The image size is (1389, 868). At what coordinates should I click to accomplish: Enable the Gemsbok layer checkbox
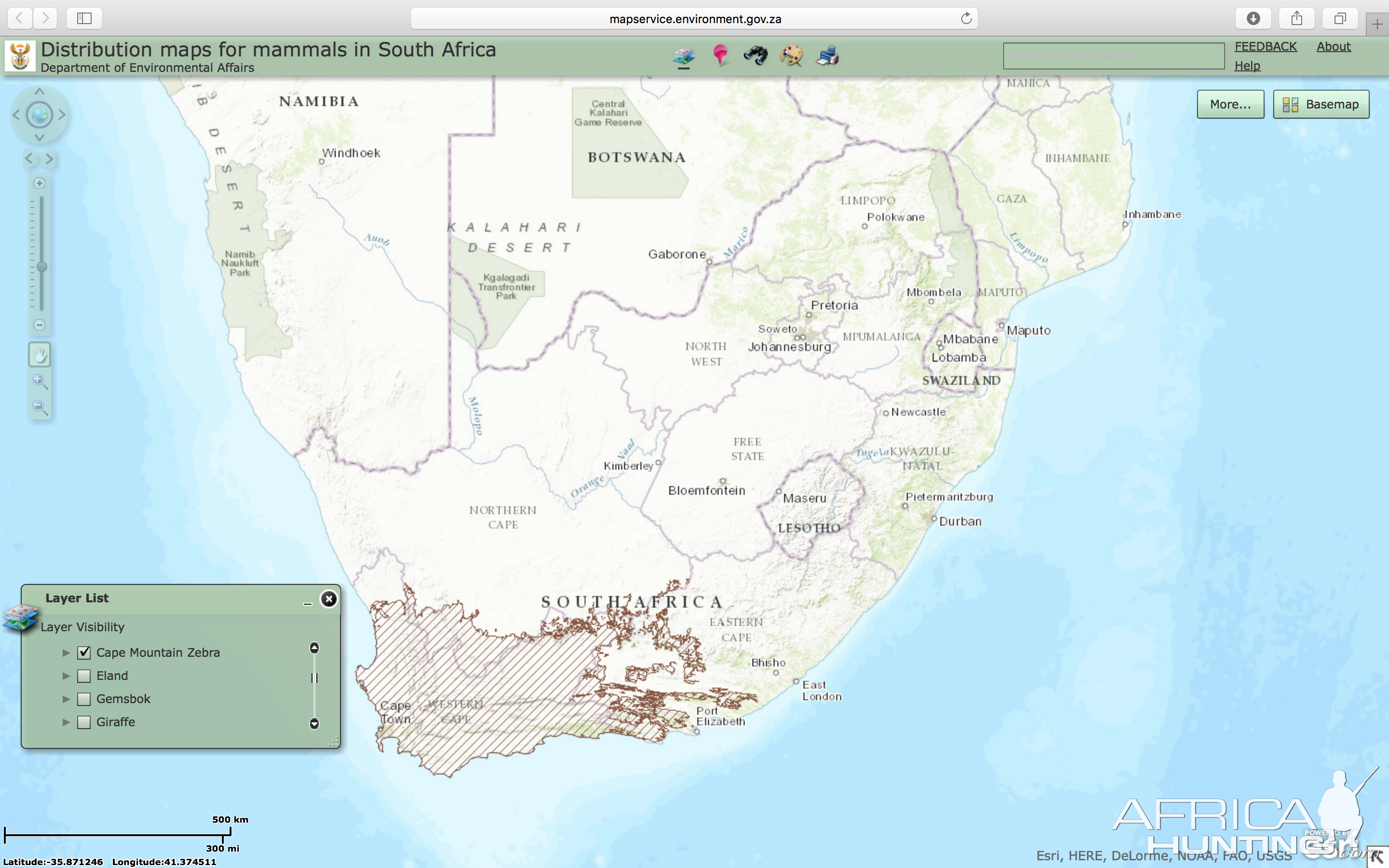point(83,698)
